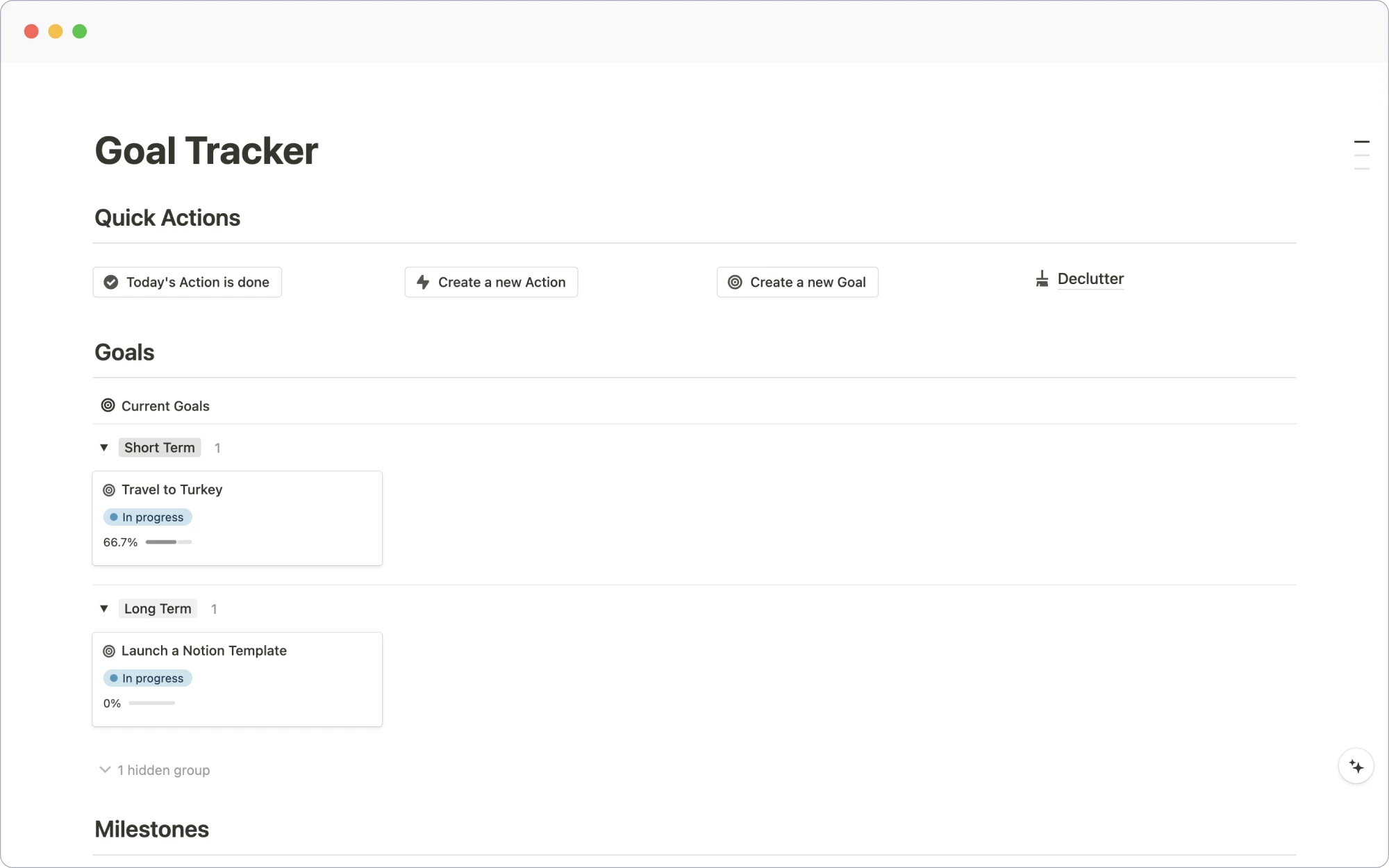
Task: Click the declutter icon next to Declutter button
Action: click(x=1041, y=279)
